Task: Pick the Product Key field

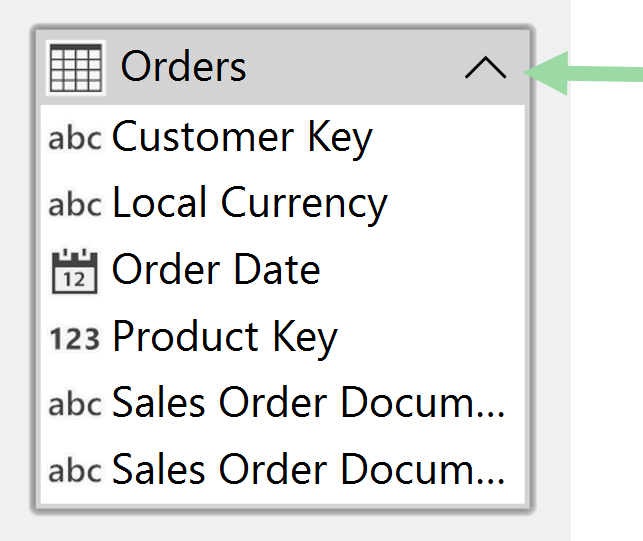Action: [x=225, y=337]
